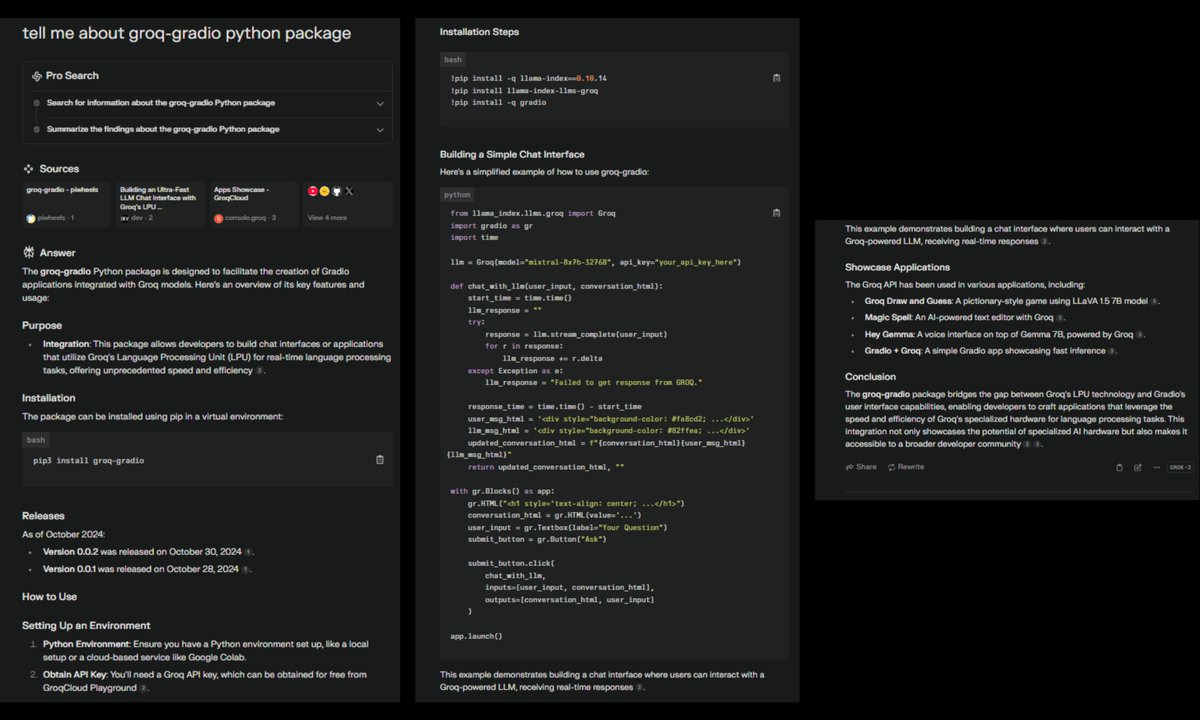Copy the Python chat interface code block
Screen dimensions: 1200x720
pyautogui.click(x=776, y=213)
